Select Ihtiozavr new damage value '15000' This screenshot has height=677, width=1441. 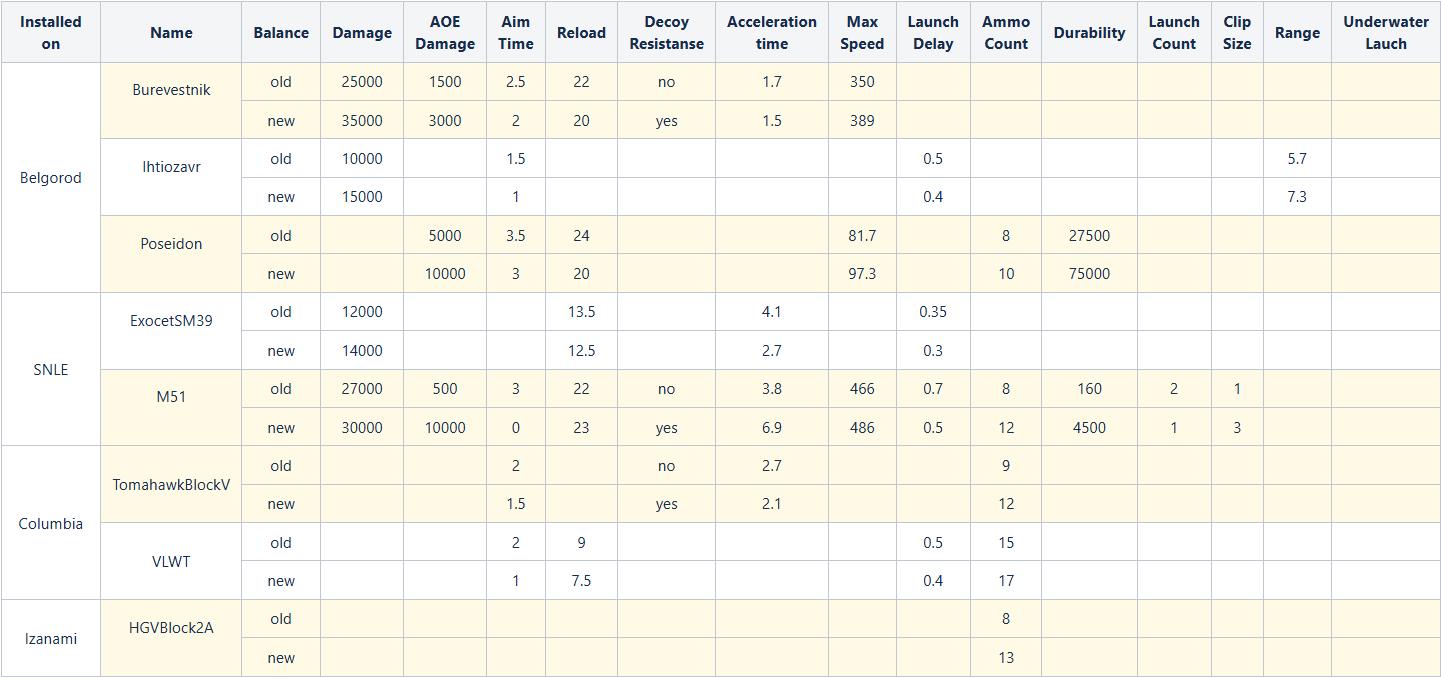point(362,197)
